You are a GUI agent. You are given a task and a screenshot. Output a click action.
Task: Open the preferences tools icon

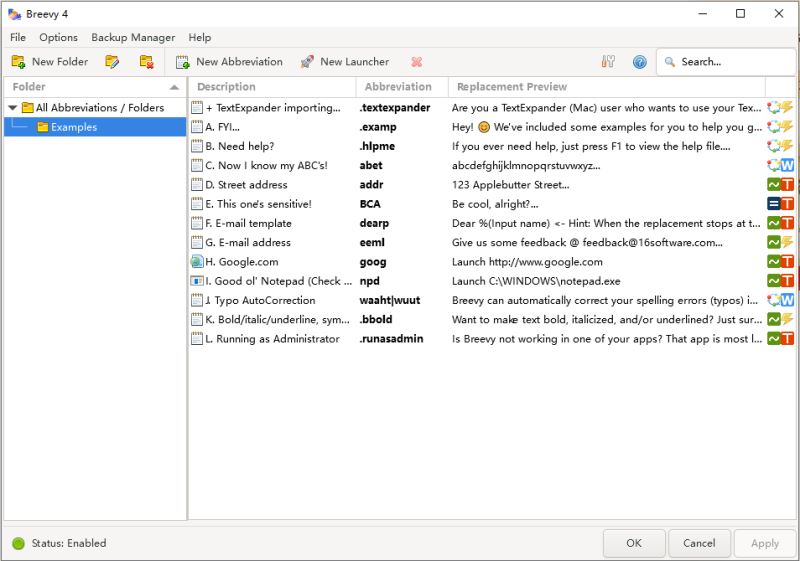coord(608,62)
